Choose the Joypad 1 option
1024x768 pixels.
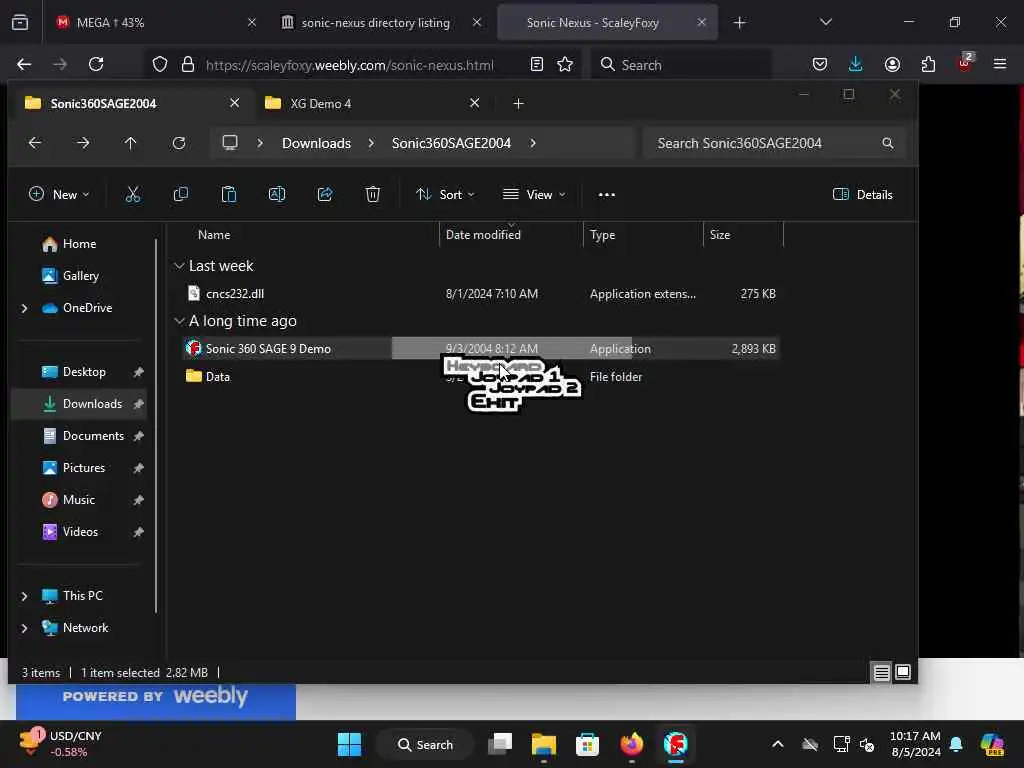[516, 377]
